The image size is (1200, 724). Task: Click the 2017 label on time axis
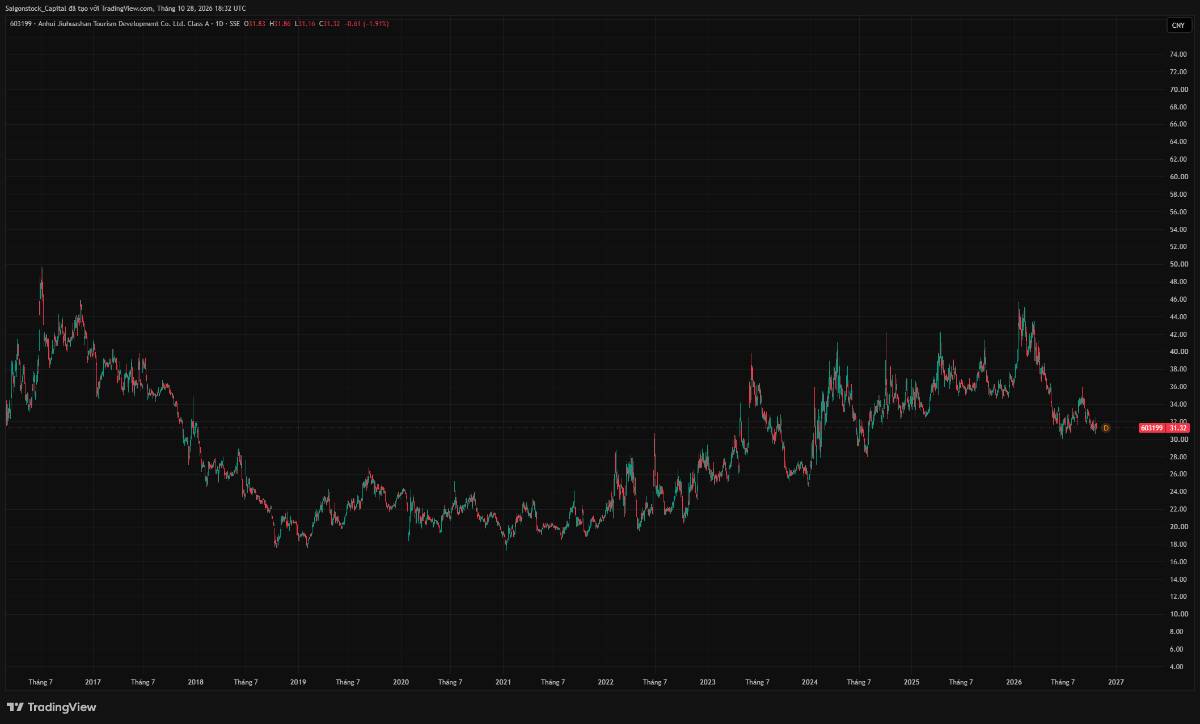(93, 682)
